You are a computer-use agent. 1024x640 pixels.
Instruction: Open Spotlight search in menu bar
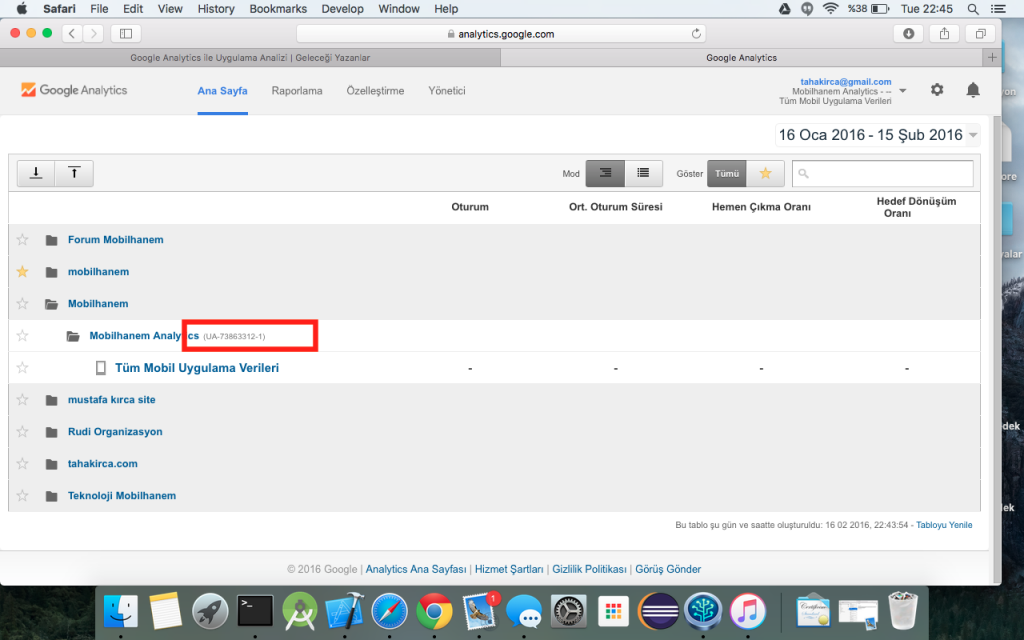click(x=973, y=8)
